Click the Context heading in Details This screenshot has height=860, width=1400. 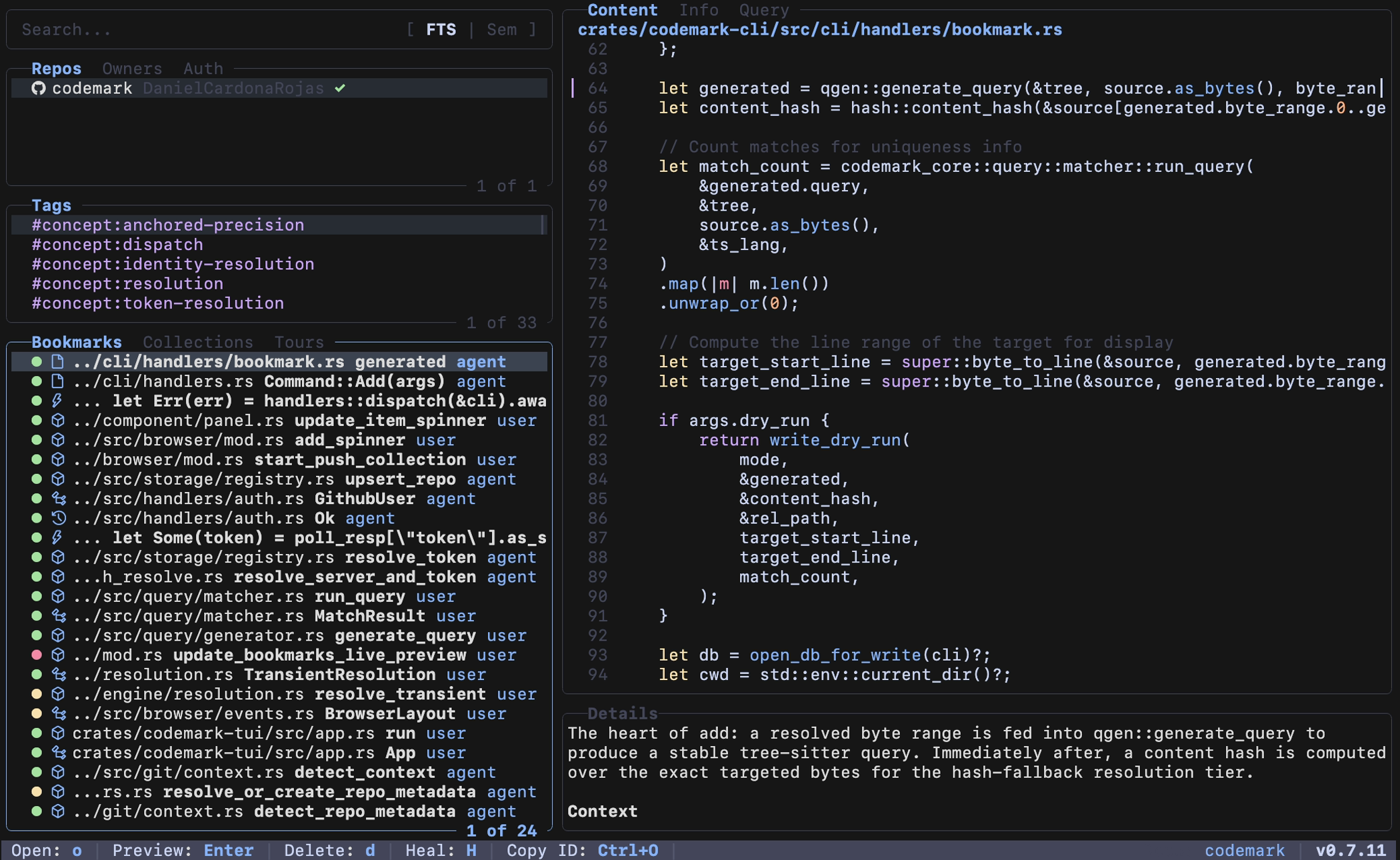603,811
